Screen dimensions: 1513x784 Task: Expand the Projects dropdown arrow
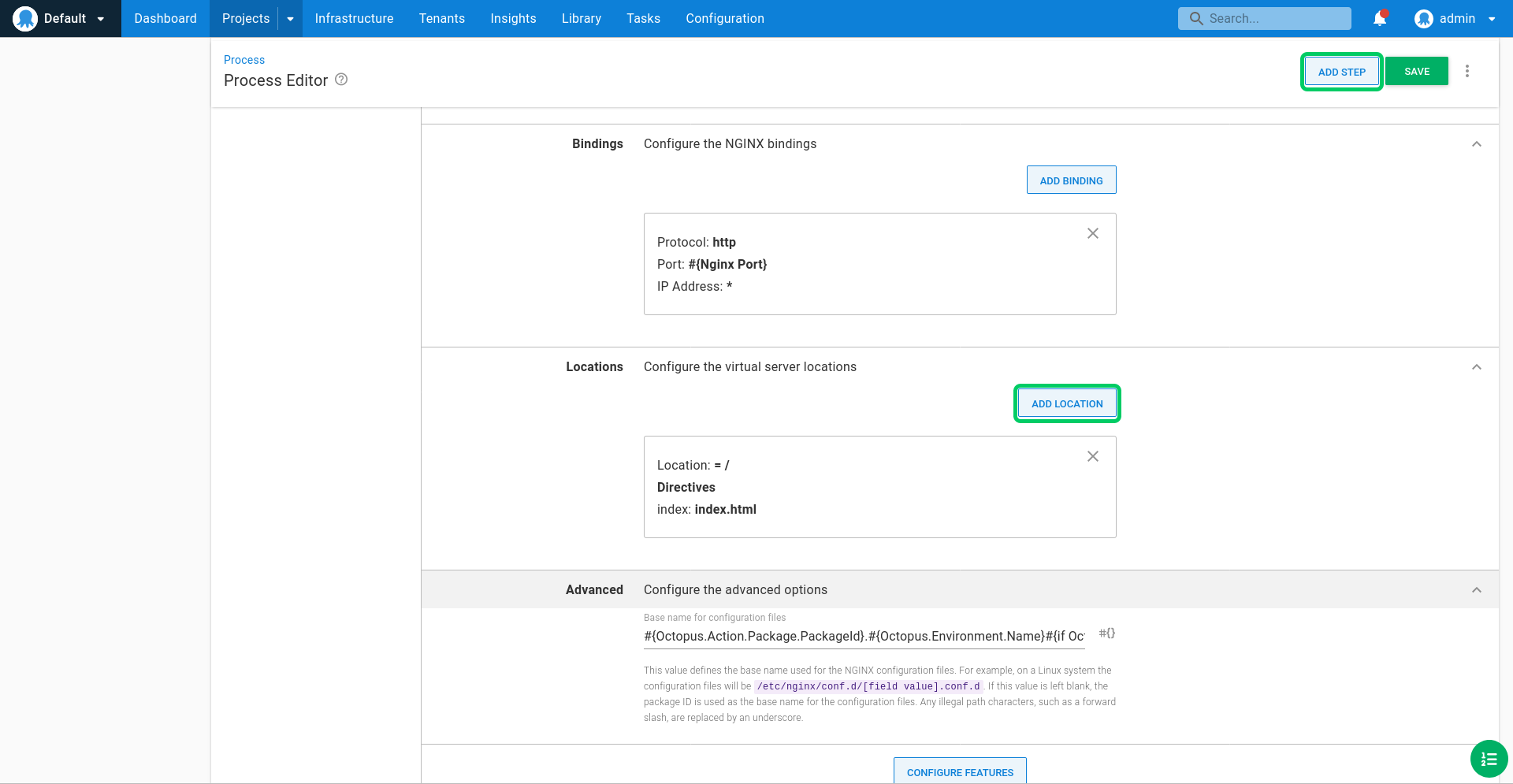pyautogui.click(x=290, y=18)
